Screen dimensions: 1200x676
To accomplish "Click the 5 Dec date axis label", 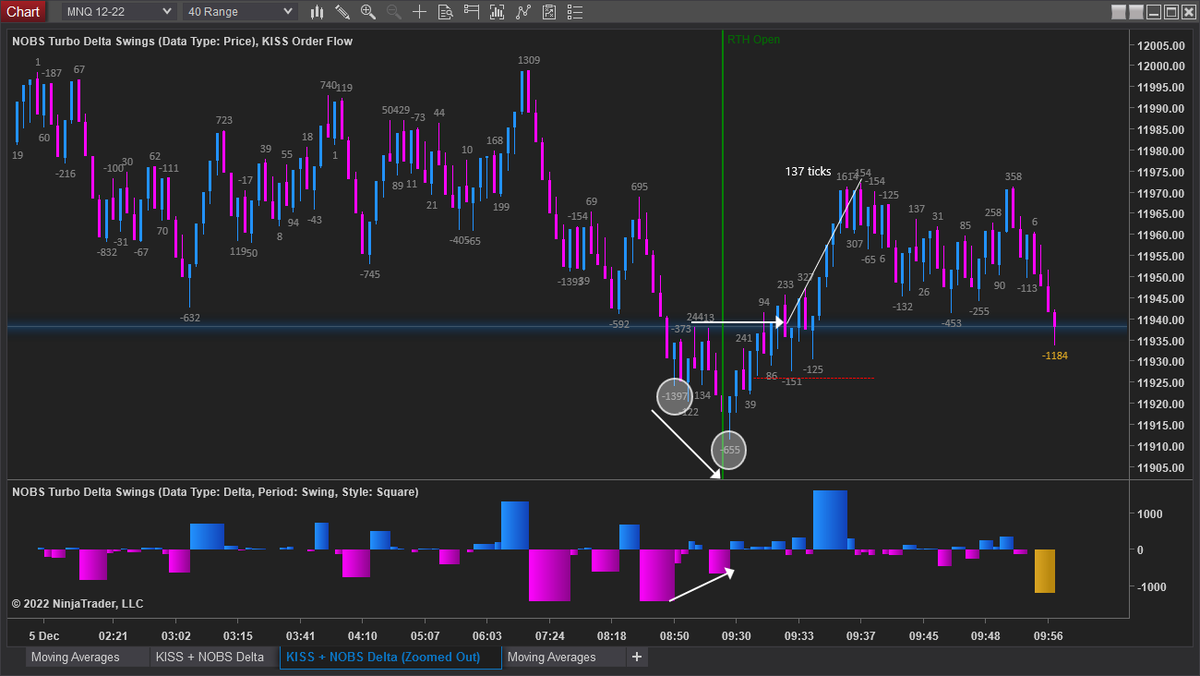I will pyautogui.click(x=44, y=635).
